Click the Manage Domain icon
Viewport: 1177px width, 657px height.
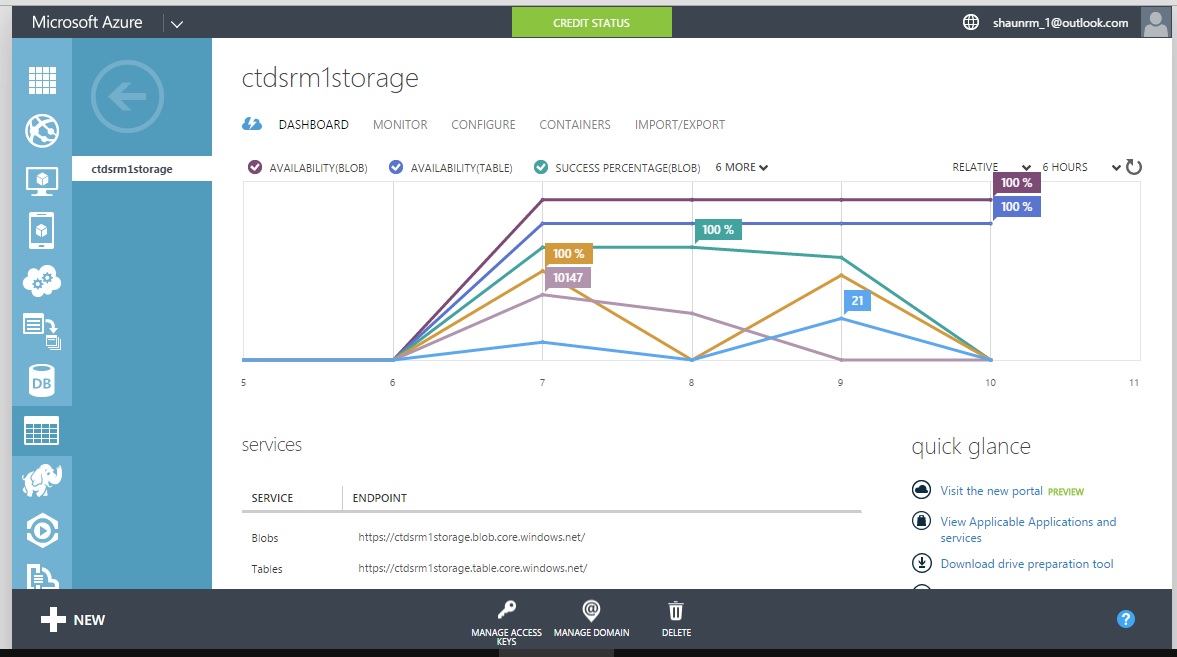(592, 610)
